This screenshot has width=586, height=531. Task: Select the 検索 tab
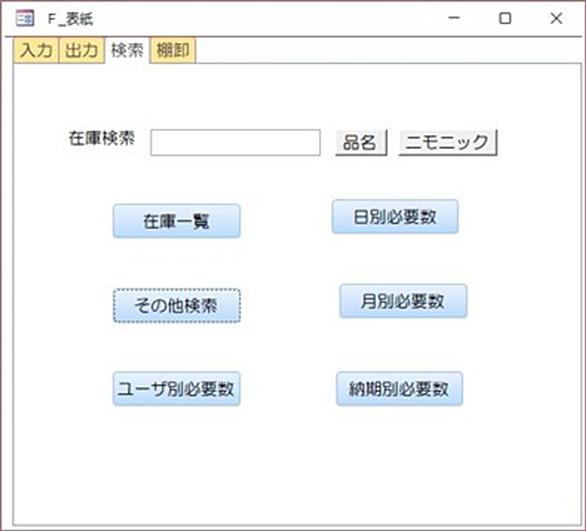(127, 50)
